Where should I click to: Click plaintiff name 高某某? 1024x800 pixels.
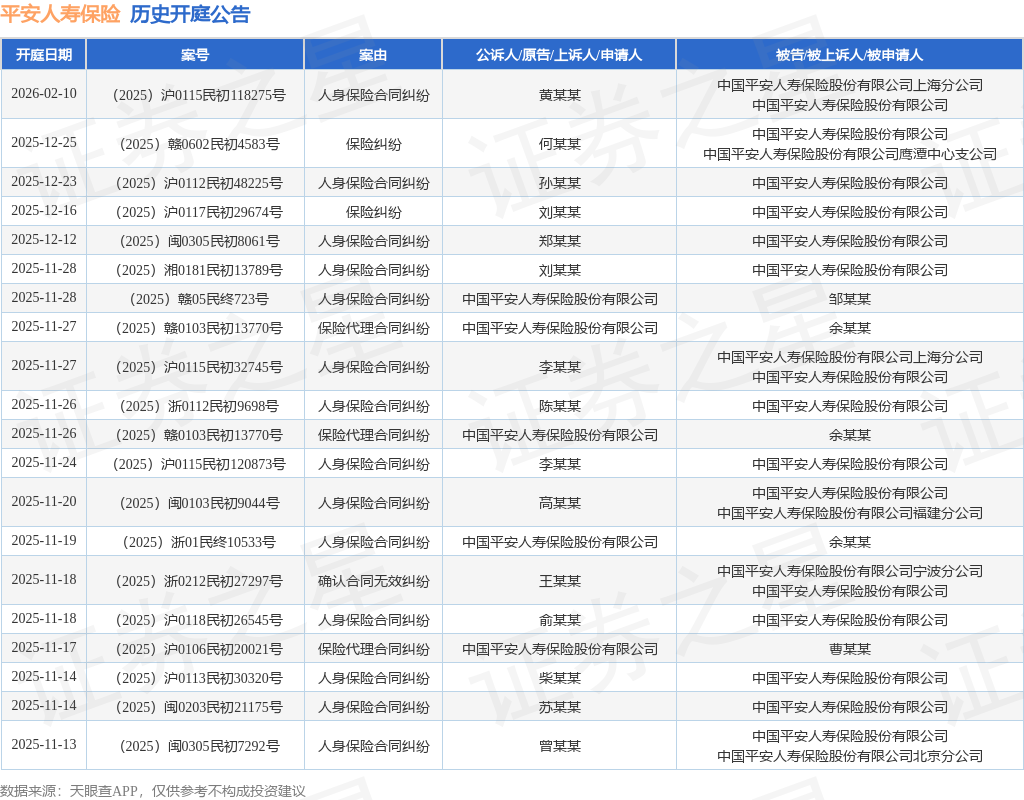[560, 504]
